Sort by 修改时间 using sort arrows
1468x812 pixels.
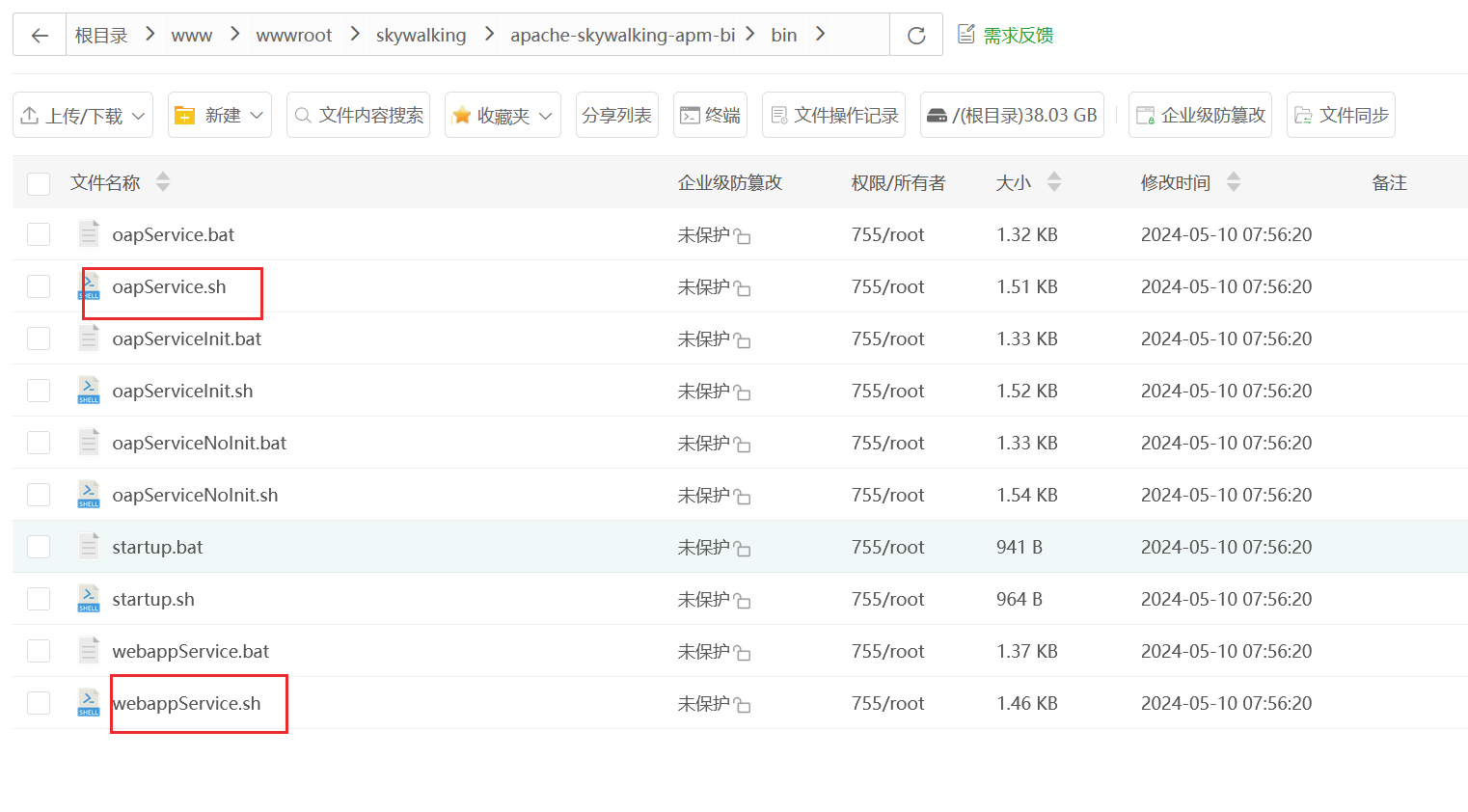click(1234, 182)
